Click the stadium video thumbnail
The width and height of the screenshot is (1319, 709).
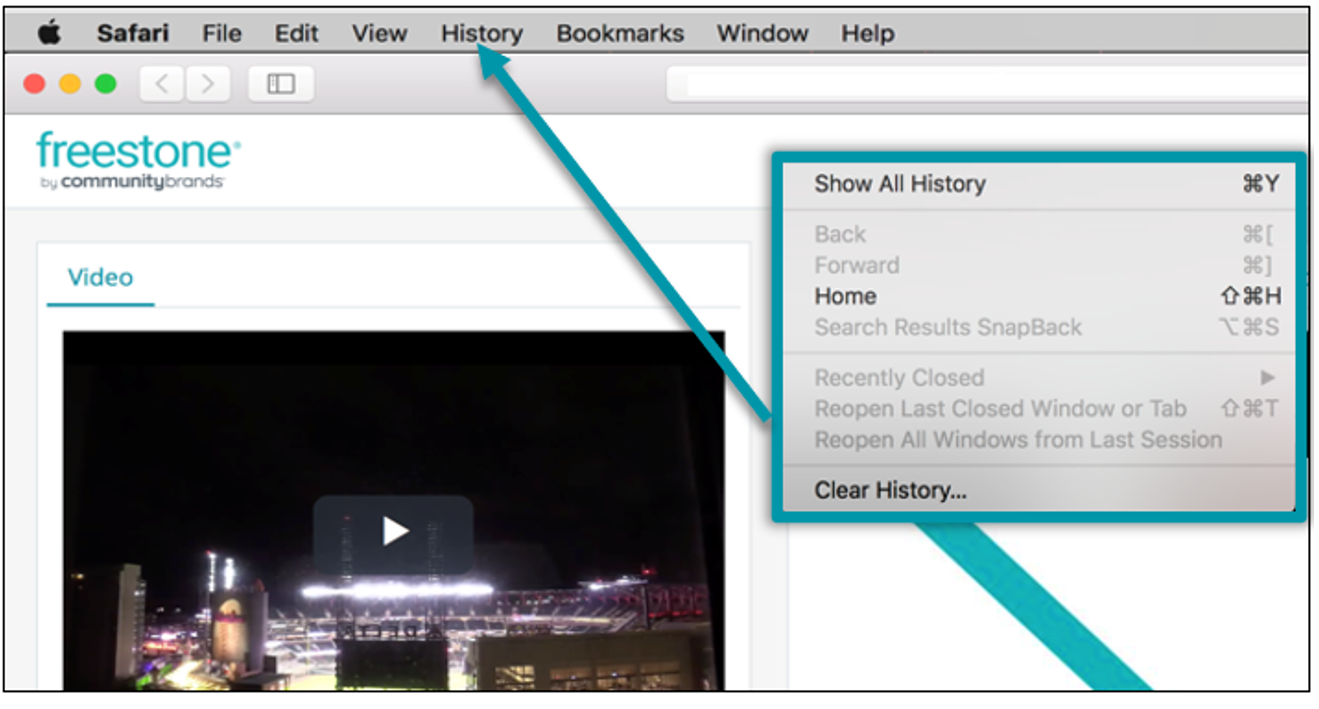[394, 510]
